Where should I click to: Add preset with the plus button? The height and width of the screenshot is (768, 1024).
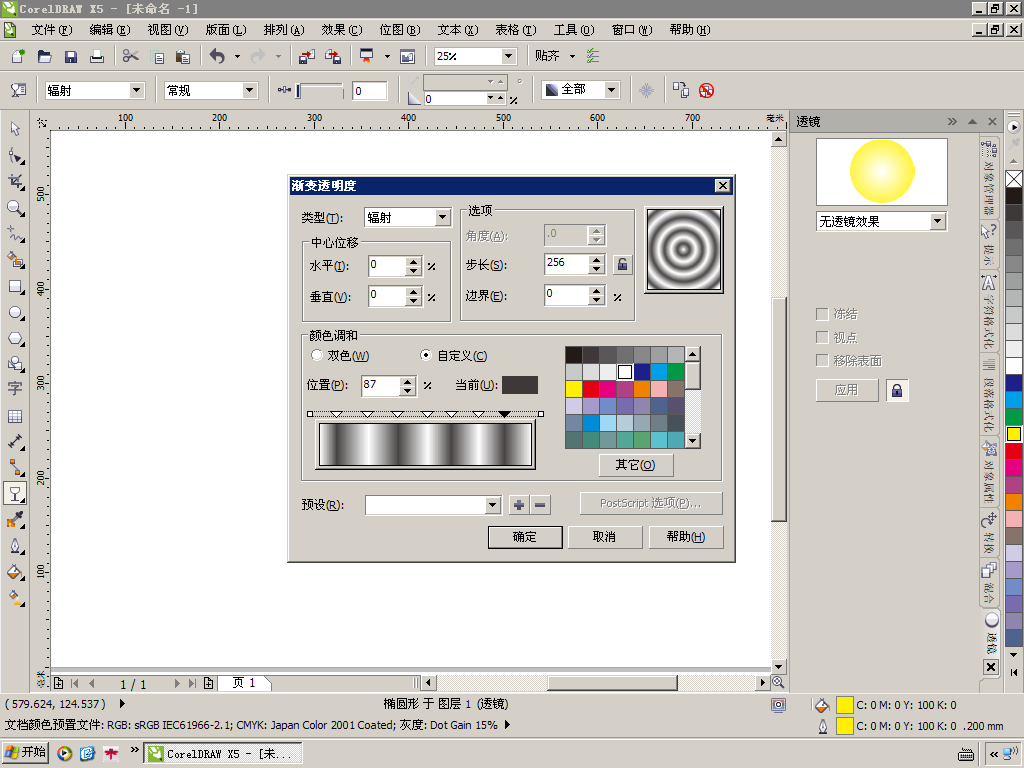(519, 505)
